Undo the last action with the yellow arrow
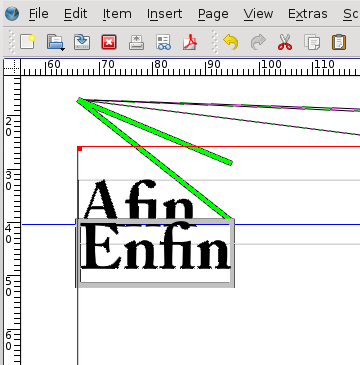The height and width of the screenshot is (365, 360). coord(231,42)
